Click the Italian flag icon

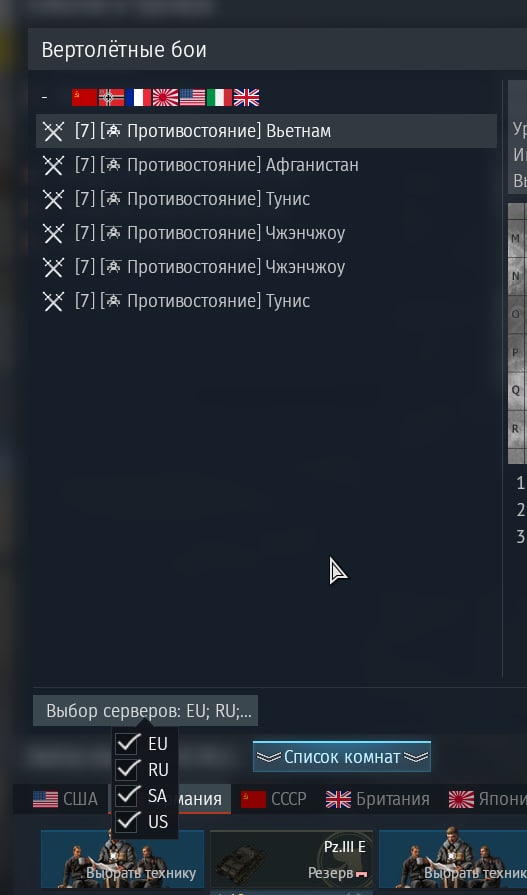click(219, 98)
